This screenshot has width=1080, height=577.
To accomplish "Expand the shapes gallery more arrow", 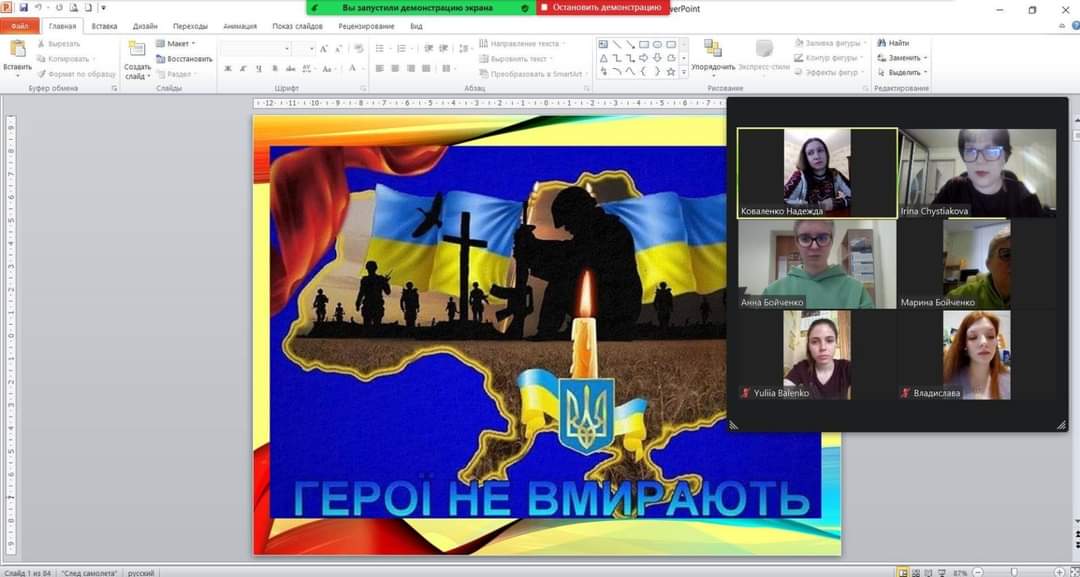I will click(683, 72).
